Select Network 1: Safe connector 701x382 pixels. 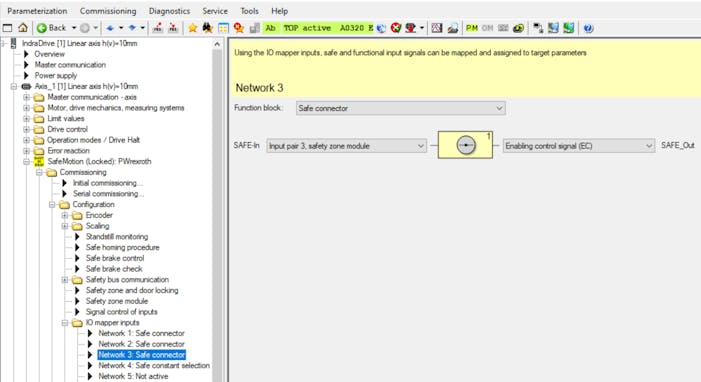(x=141, y=333)
